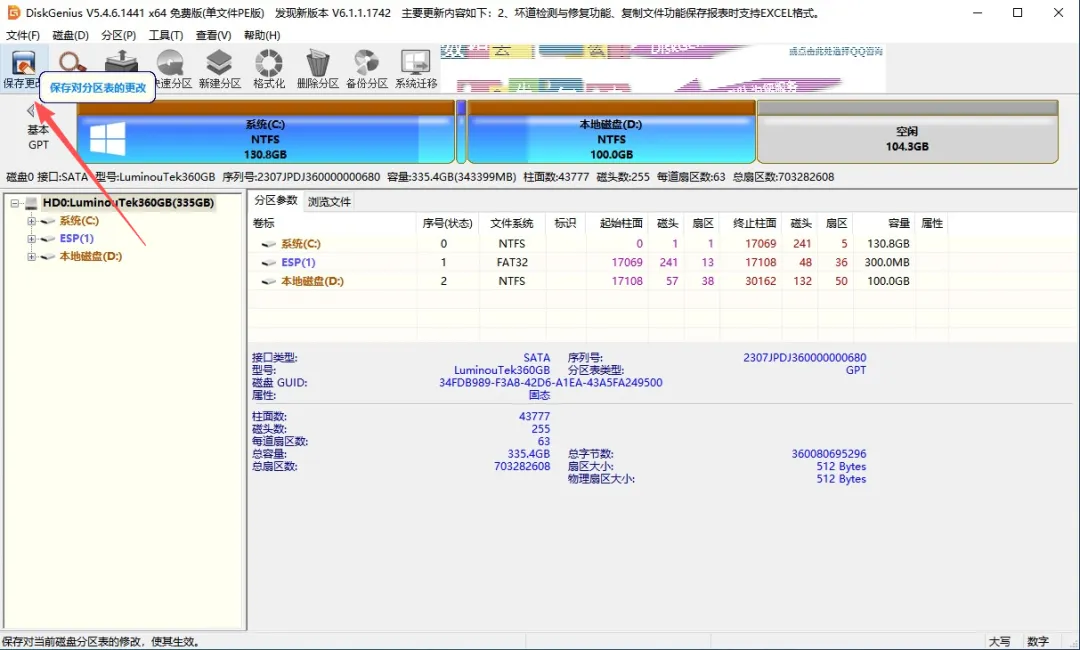Image resolution: width=1080 pixels, height=650 pixels.
Task: Expand the 系统(C:) tree node
Action: point(31,221)
